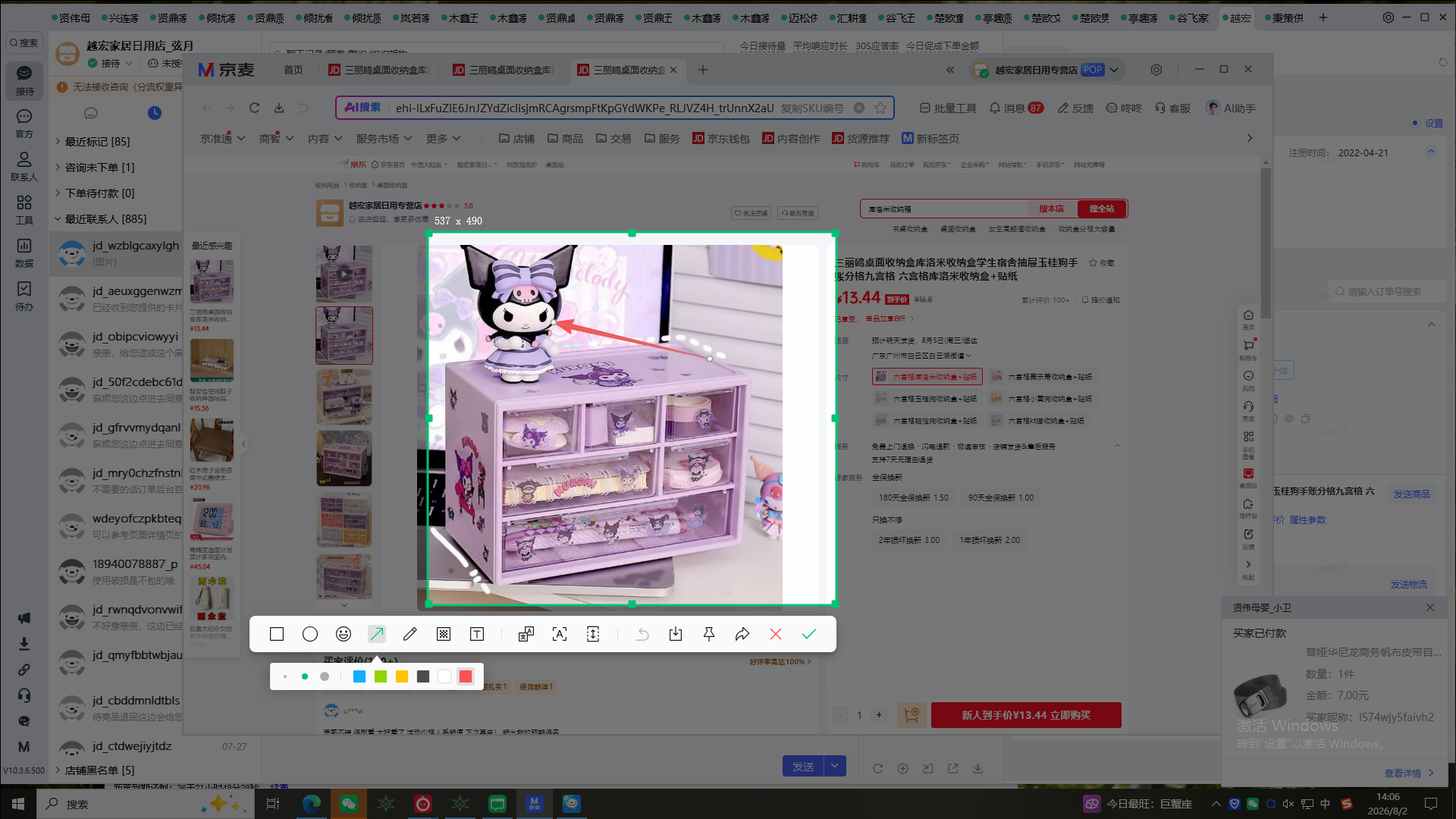Pick the white annotation color
The width and height of the screenshot is (1456, 819).
coord(444,676)
